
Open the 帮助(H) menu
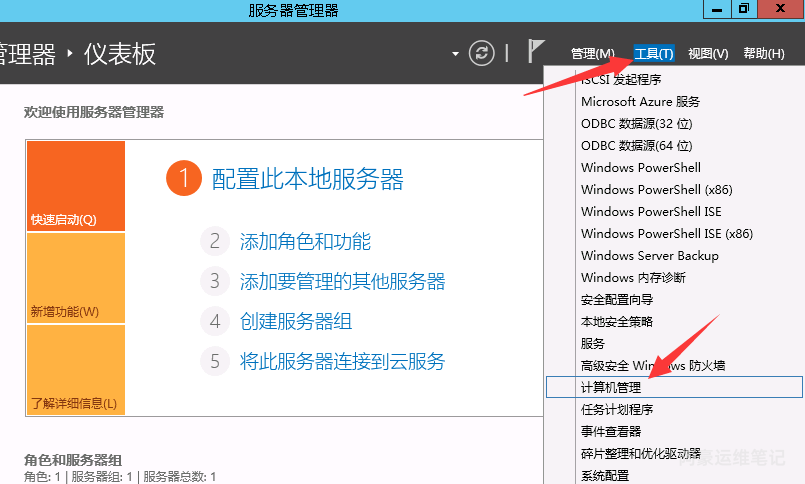coord(764,53)
